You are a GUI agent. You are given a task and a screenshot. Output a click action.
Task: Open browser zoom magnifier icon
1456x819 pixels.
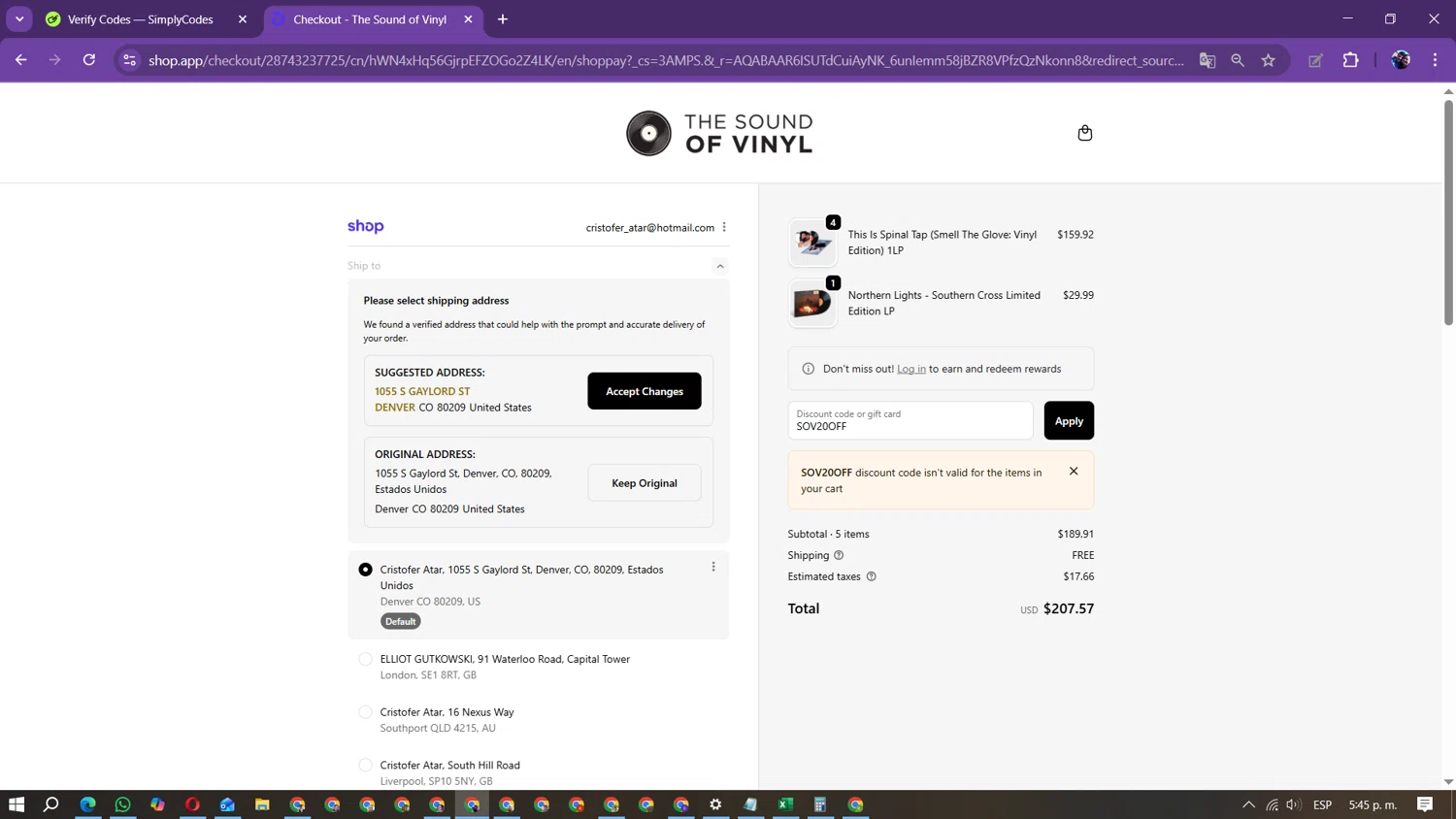(x=1238, y=60)
